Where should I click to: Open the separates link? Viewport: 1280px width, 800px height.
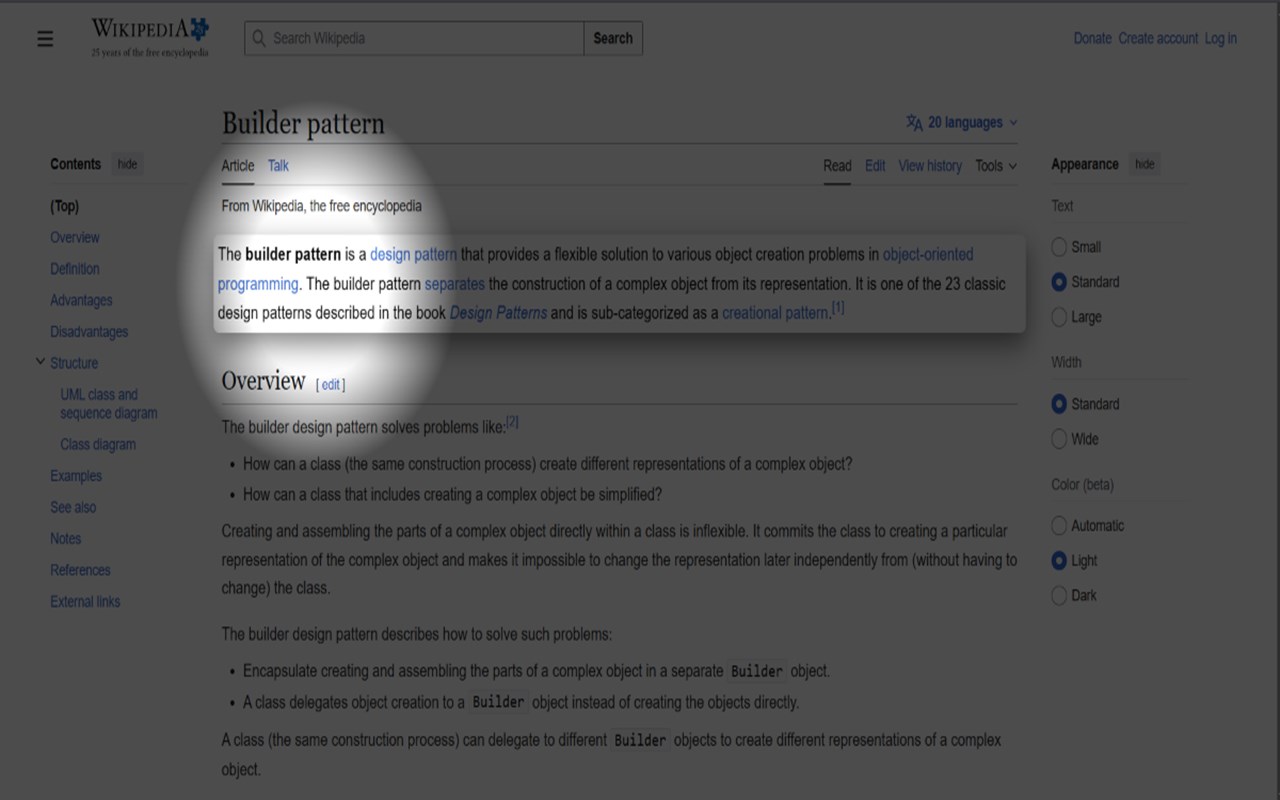455,284
